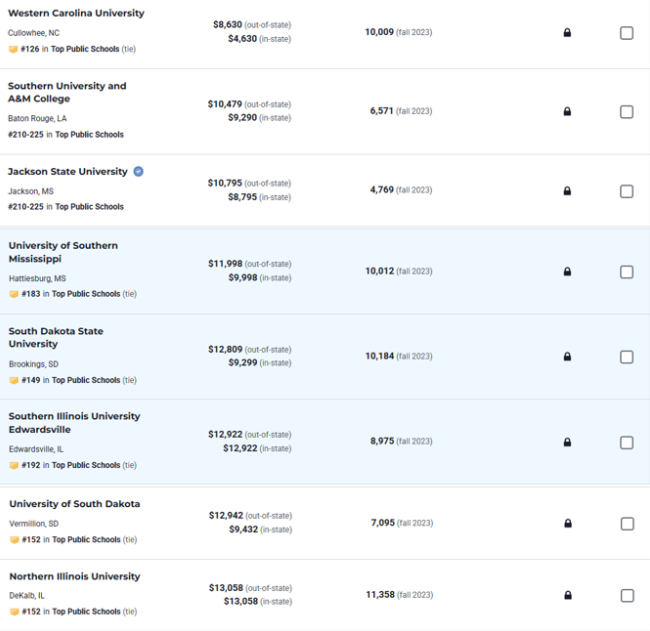The height and width of the screenshot is (631, 650).
Task: Click lock icon for Southern Illinois University Edwardsville
Action: coord(567,442)
